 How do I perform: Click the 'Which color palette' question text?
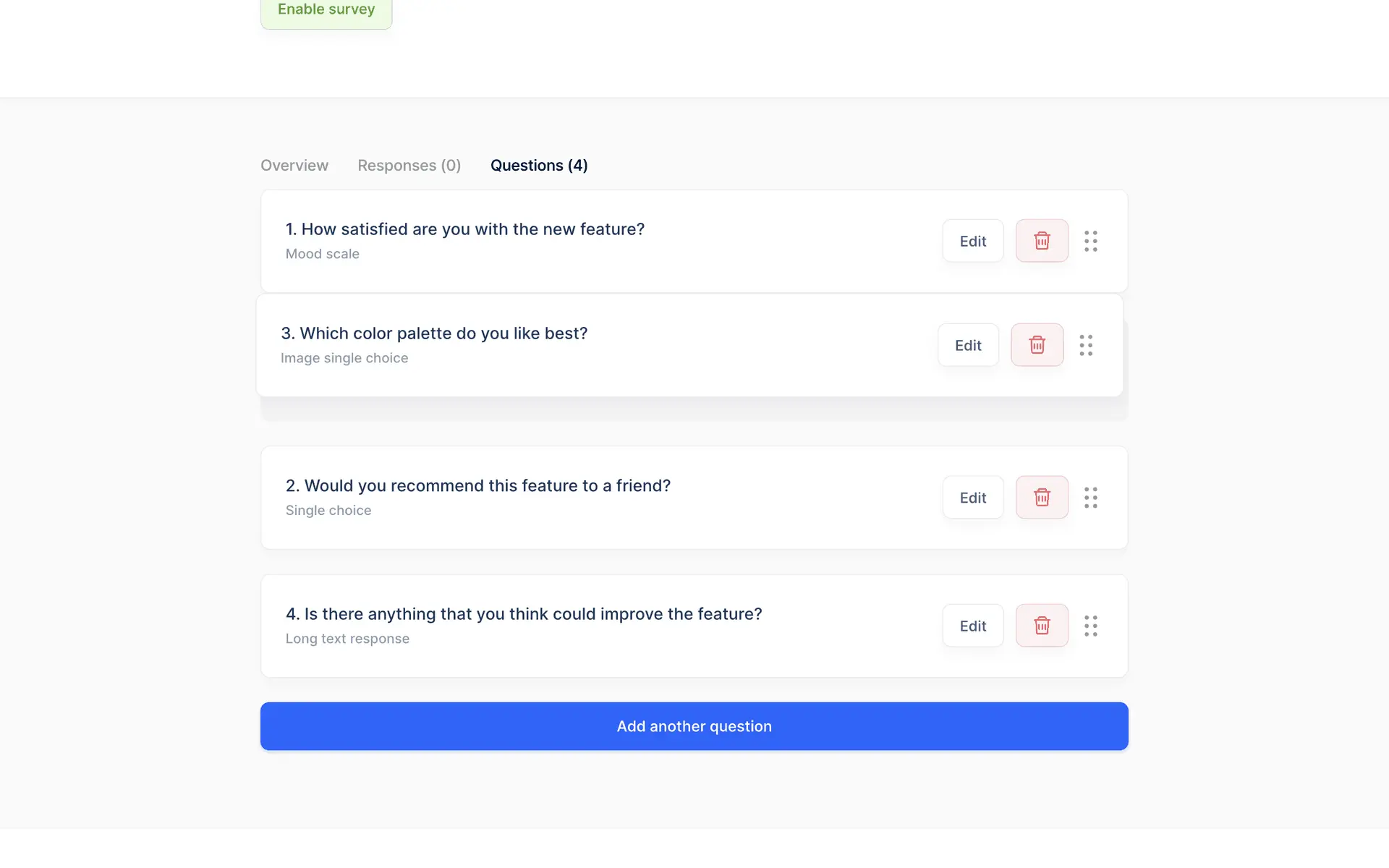(x=434, y=333)
